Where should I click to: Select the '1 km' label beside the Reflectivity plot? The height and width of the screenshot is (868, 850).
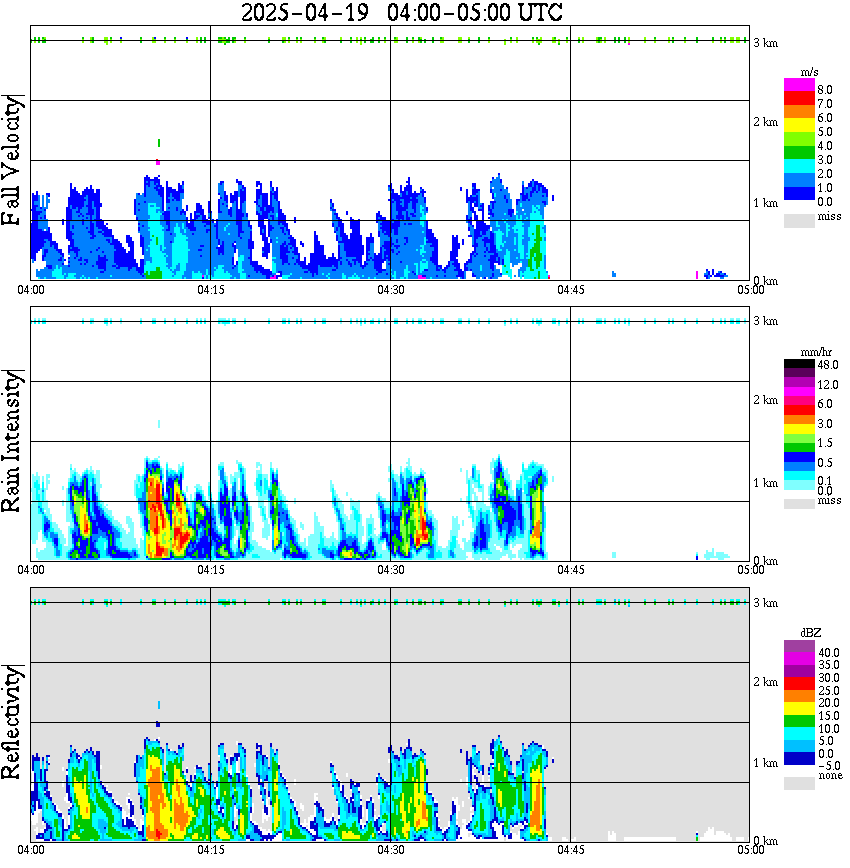click(x=766, y=763)
